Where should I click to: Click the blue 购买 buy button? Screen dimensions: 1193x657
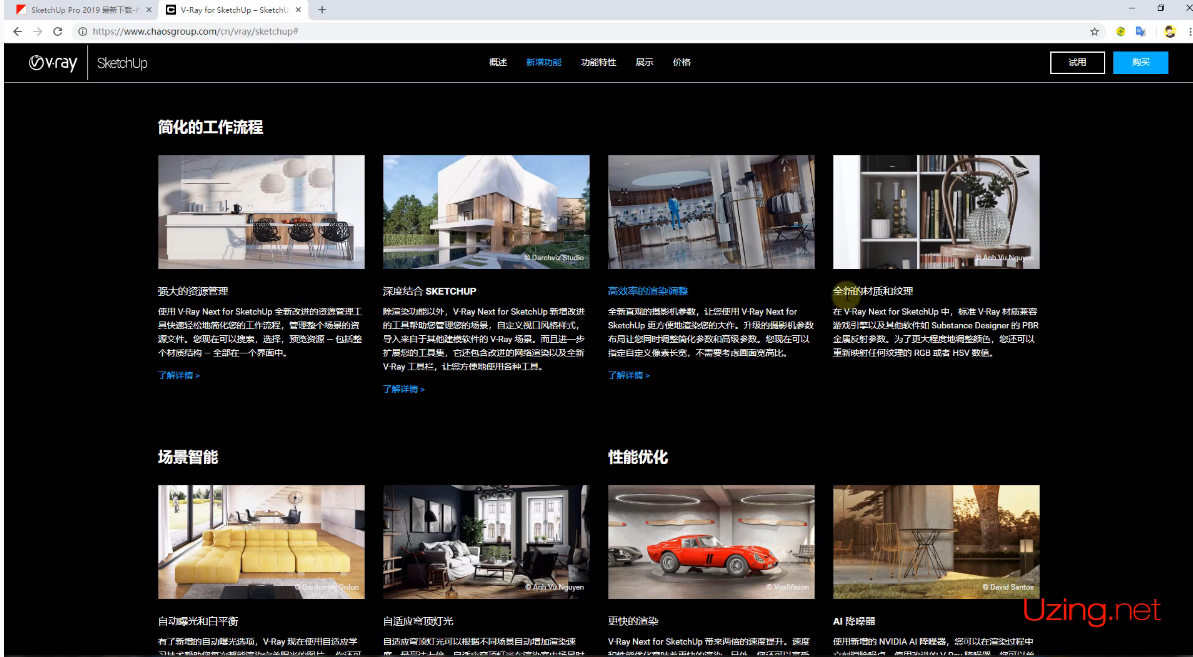(1141, 62)
